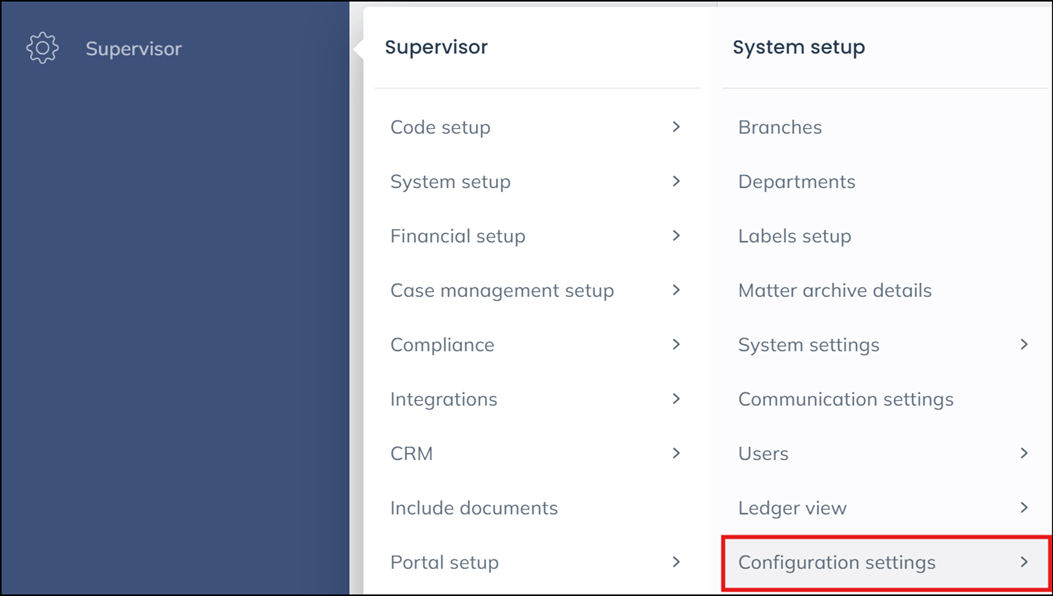Open Code setup from the Supervisor menu

click(x=440, y=127)
